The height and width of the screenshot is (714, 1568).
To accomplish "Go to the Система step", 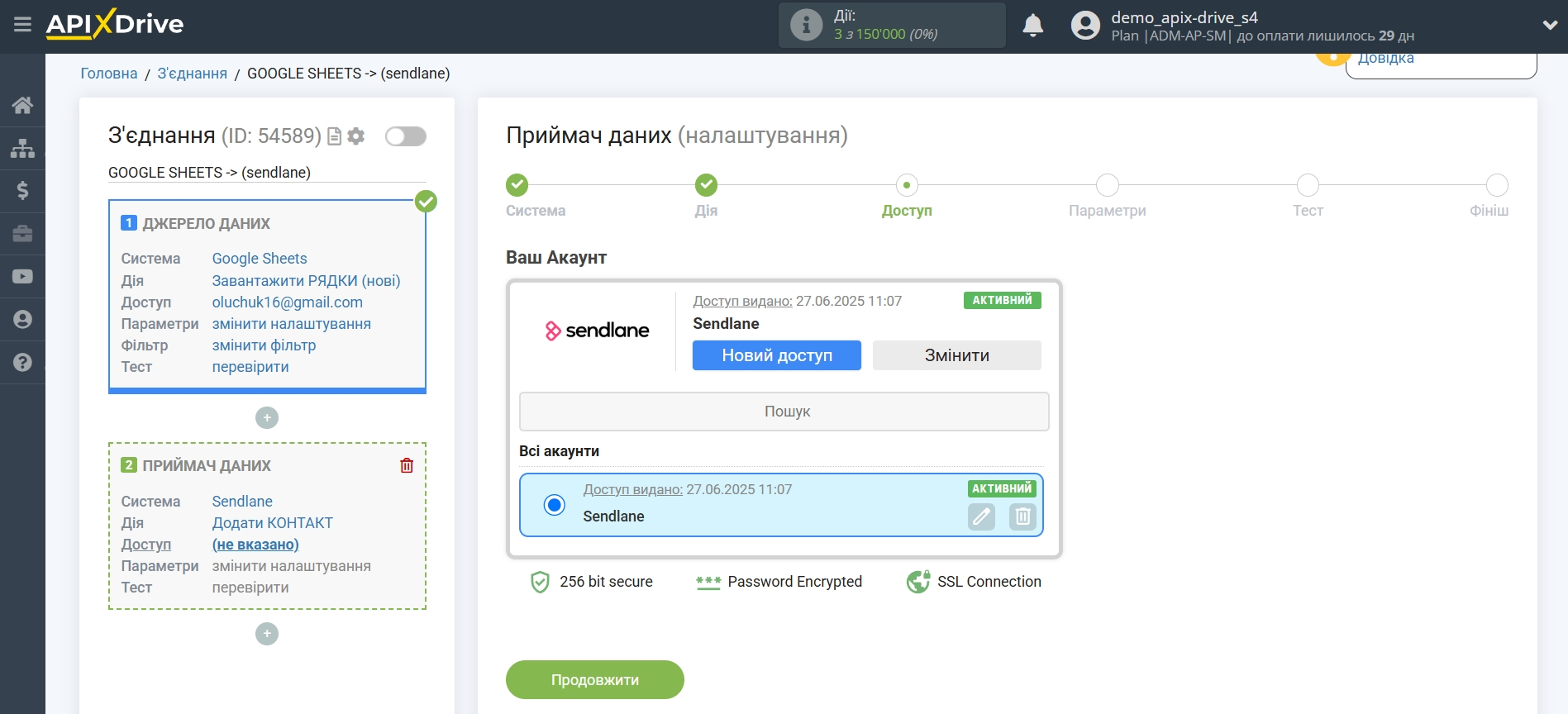I will pos(517,185).
